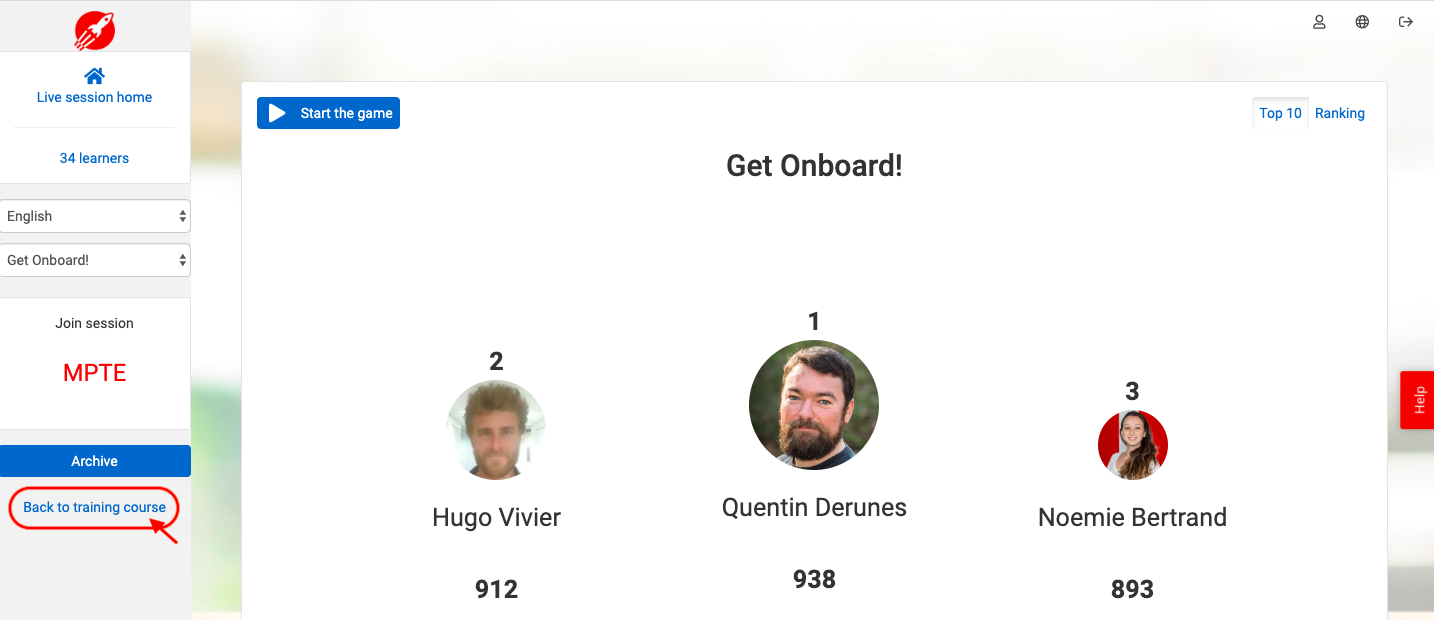Switch to the Top 10 tab

coord(1280,113)
